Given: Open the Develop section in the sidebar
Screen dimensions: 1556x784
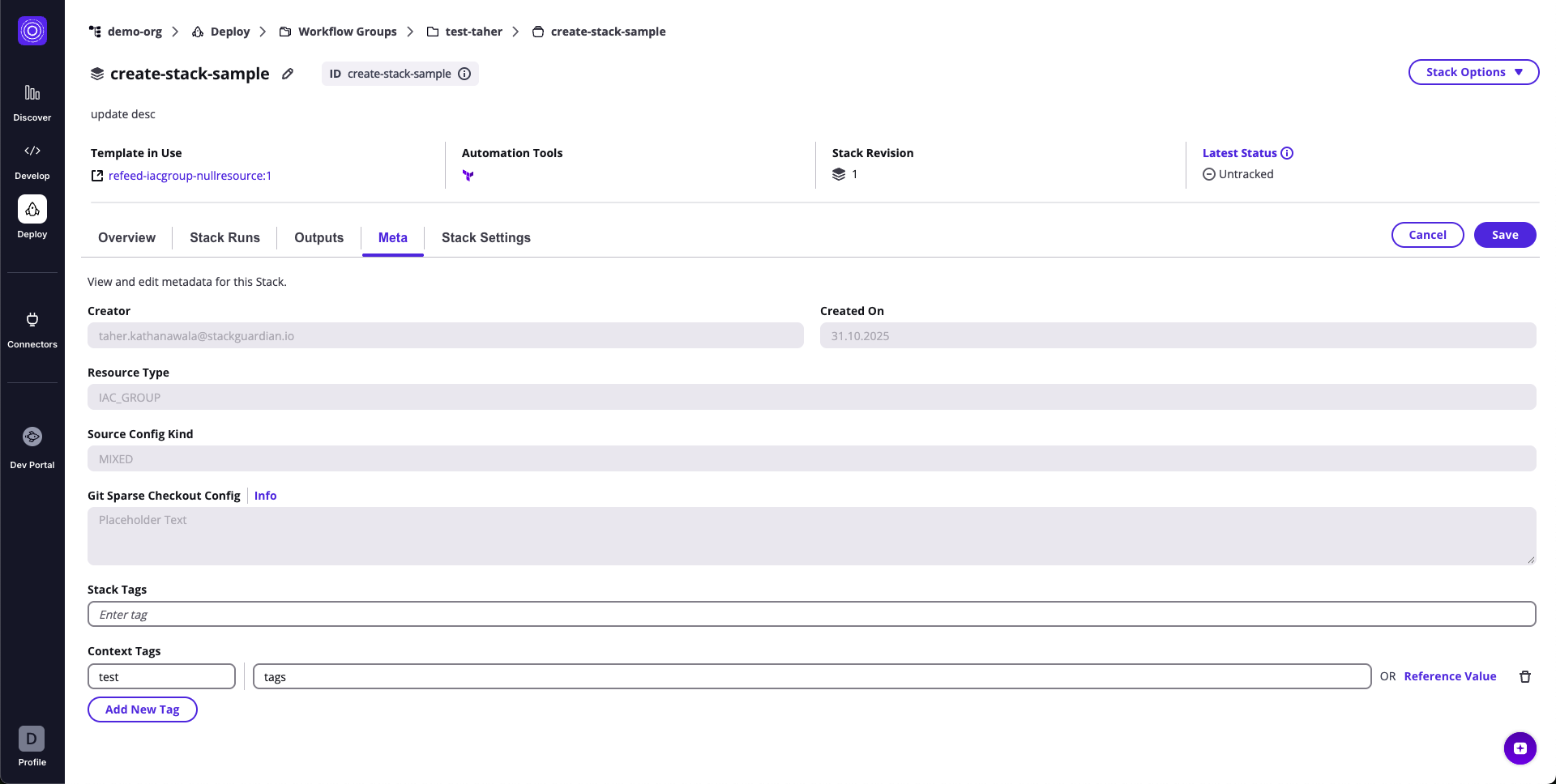Looking at the screenshot, I should [32, 160].
